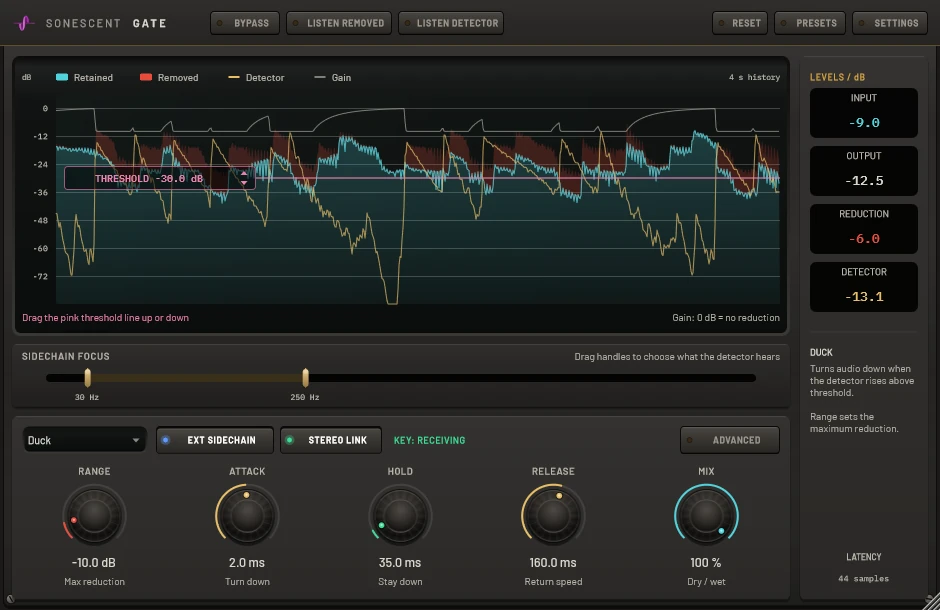The height and width of the screenshot is (610, 940).
Task: Click the Mix knob
Action: point(706,515)
